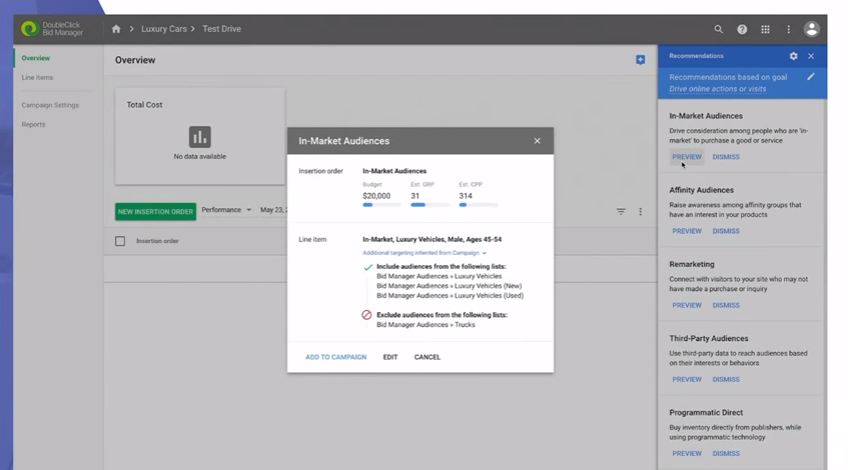Click CANCEL in the dialog

[427, 357]
